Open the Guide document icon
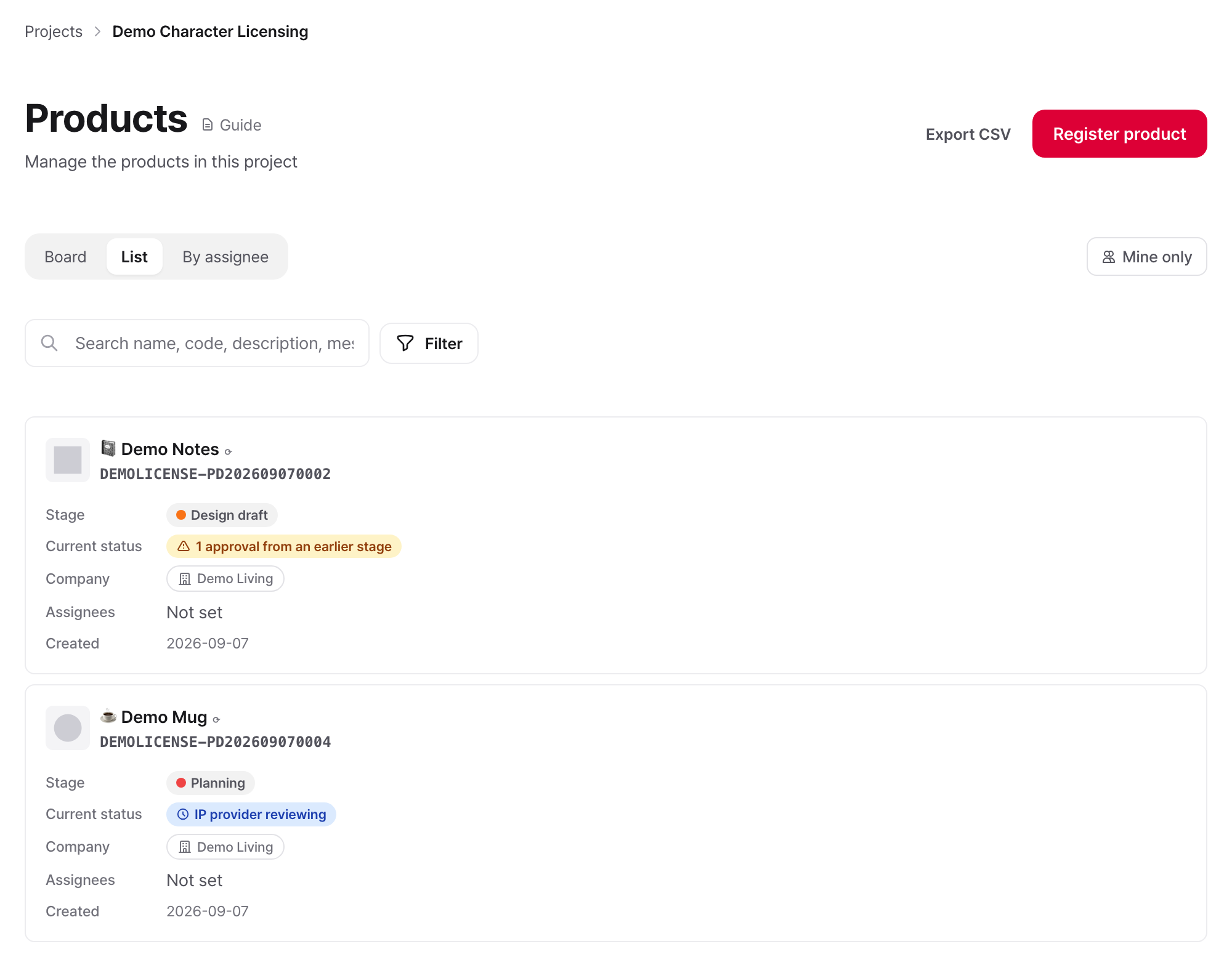 208,125
